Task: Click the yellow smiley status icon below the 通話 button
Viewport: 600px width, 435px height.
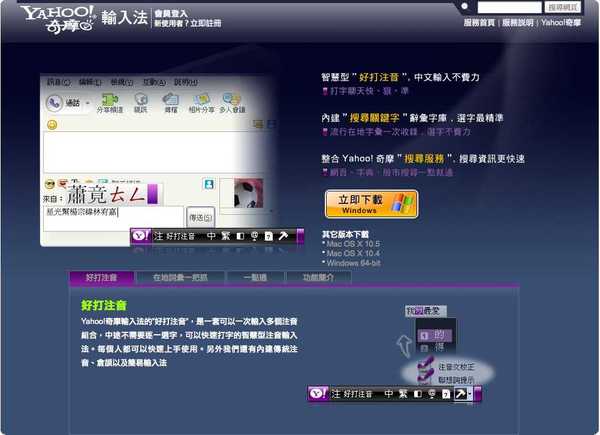Action: click(52, 125)
